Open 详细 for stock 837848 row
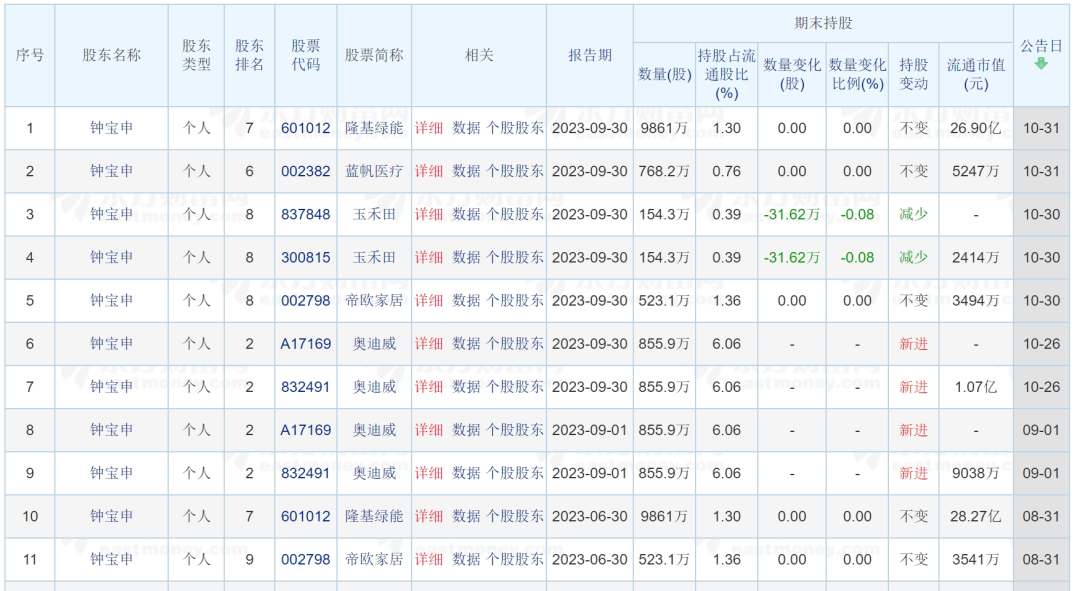 [x=429, y=214]
